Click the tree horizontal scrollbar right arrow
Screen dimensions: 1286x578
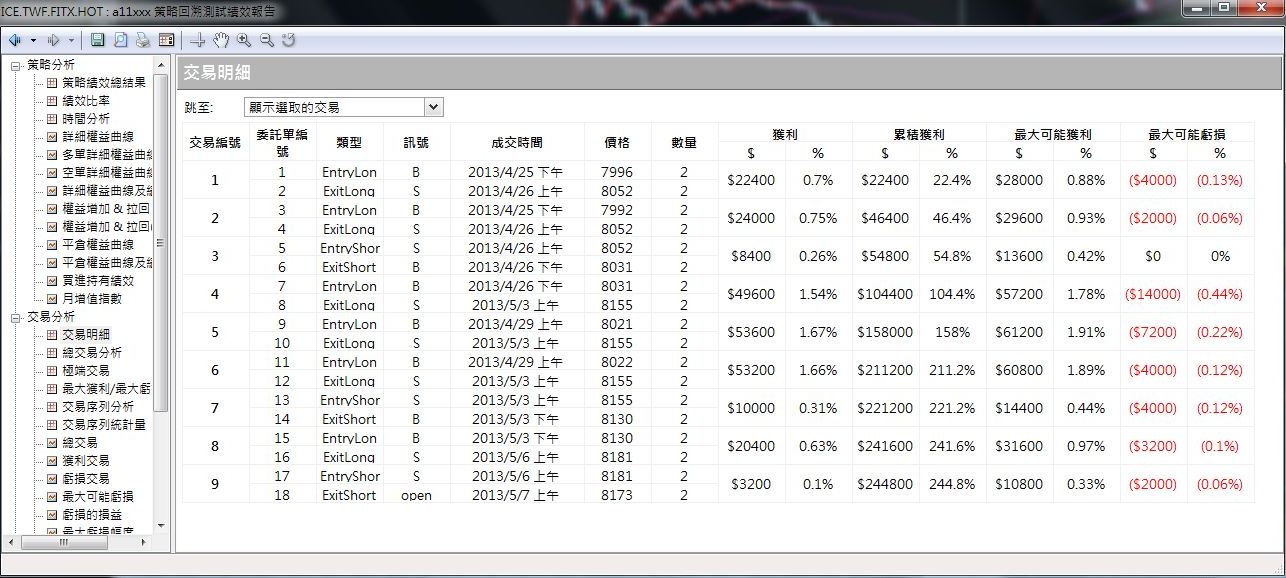[145, 542]
